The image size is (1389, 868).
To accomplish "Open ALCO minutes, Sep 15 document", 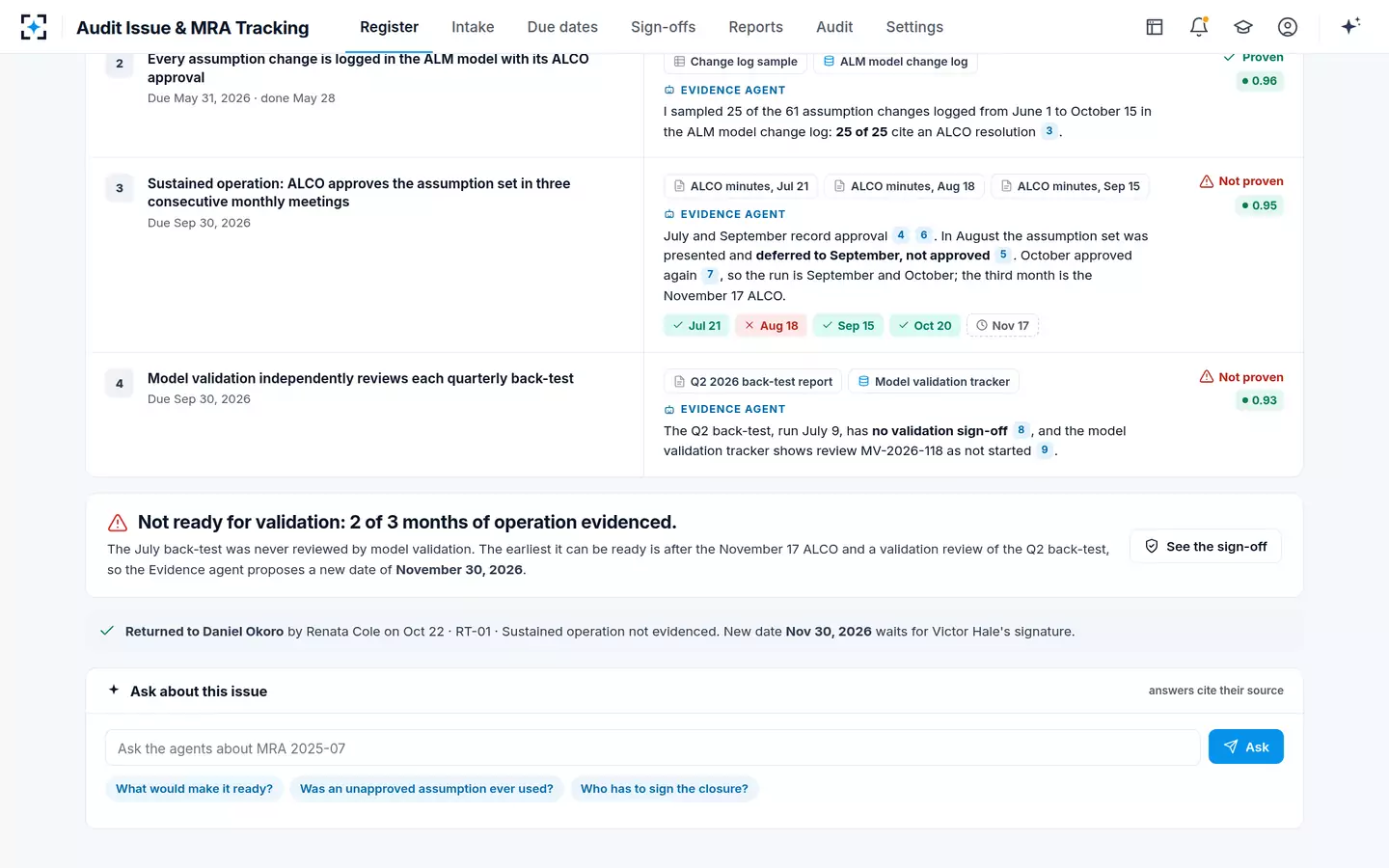I will click(x=1070, y=186).
